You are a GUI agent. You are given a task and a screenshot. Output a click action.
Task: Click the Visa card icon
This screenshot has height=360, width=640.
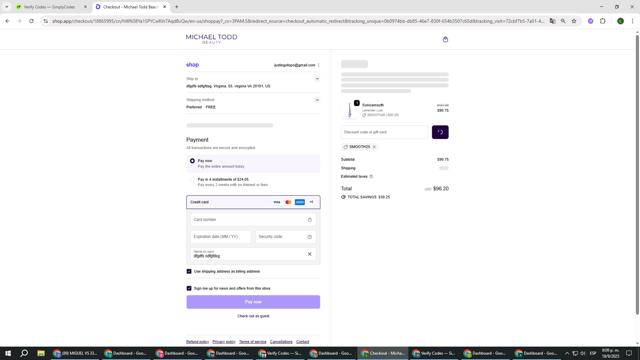coord(277,202)
